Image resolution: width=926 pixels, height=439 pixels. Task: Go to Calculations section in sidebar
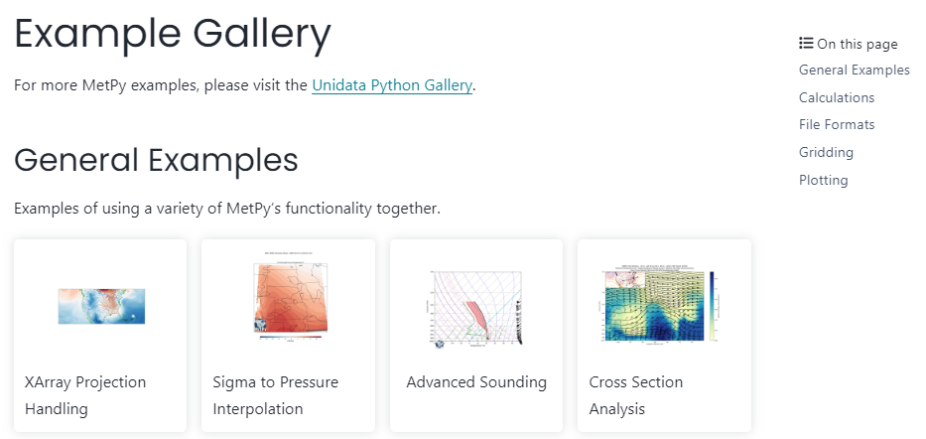point(836,98)
